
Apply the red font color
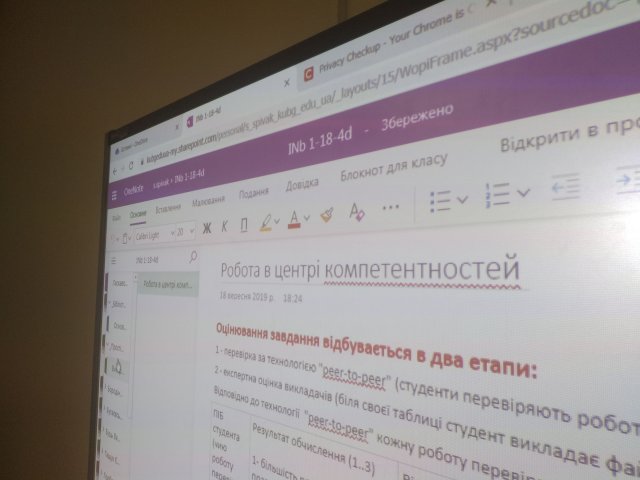(x=294, y=217)
